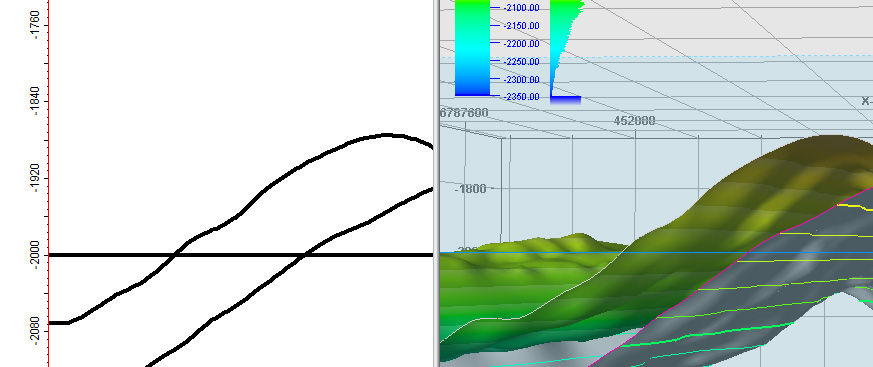
Task: Click the -2300.00 legend value
Action: point(521,79)
